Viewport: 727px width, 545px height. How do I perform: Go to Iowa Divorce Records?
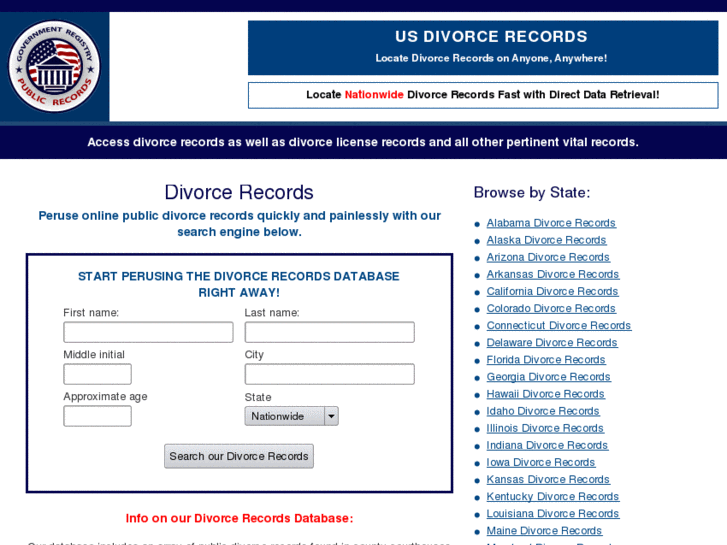[541, 462]
